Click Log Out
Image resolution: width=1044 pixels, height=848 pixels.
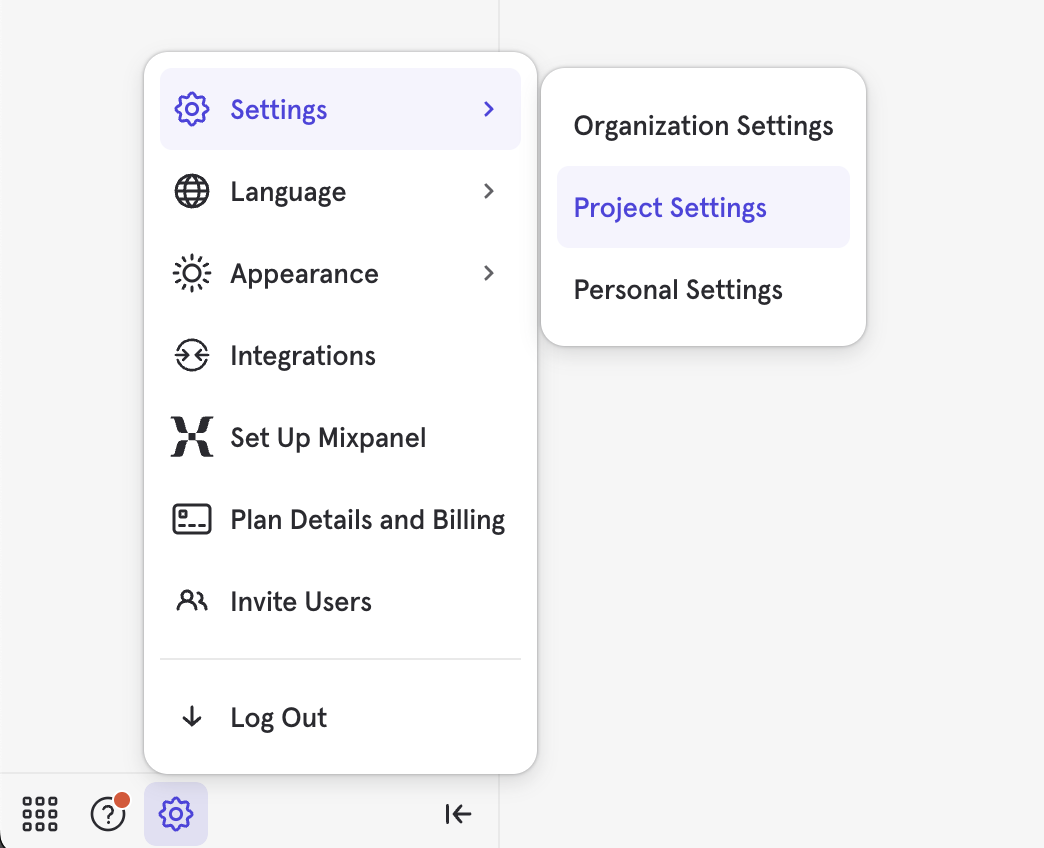(278, 717)
